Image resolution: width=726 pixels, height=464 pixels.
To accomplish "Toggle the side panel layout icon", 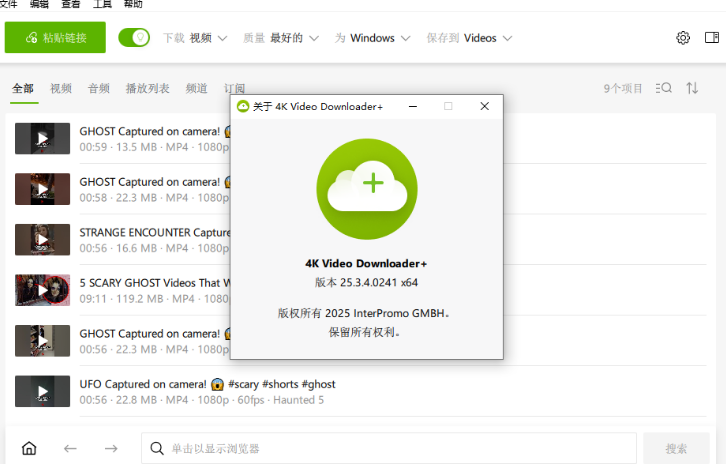I will (x=711, y=38).
